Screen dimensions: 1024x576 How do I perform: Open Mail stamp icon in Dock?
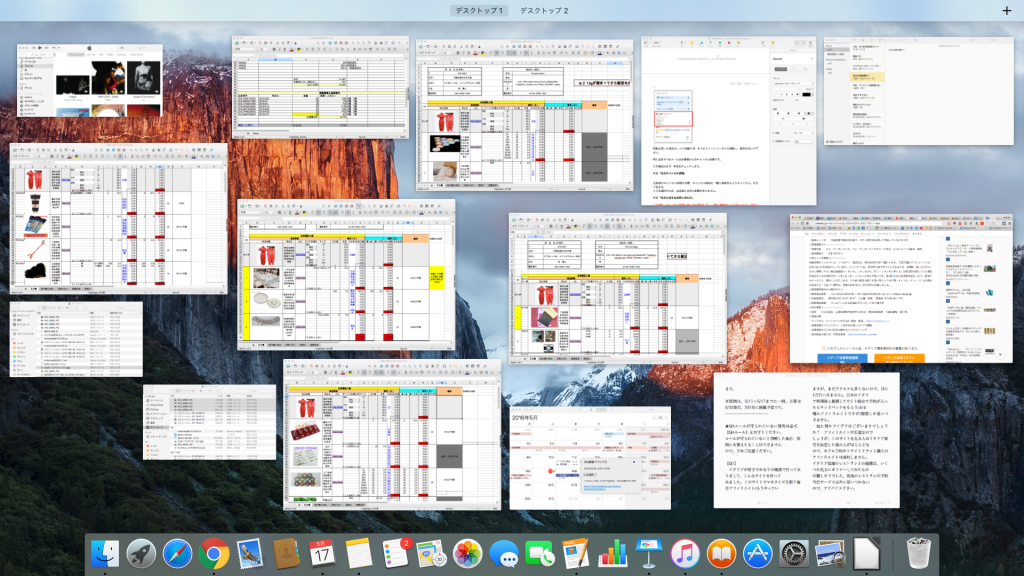coord(250,554)
